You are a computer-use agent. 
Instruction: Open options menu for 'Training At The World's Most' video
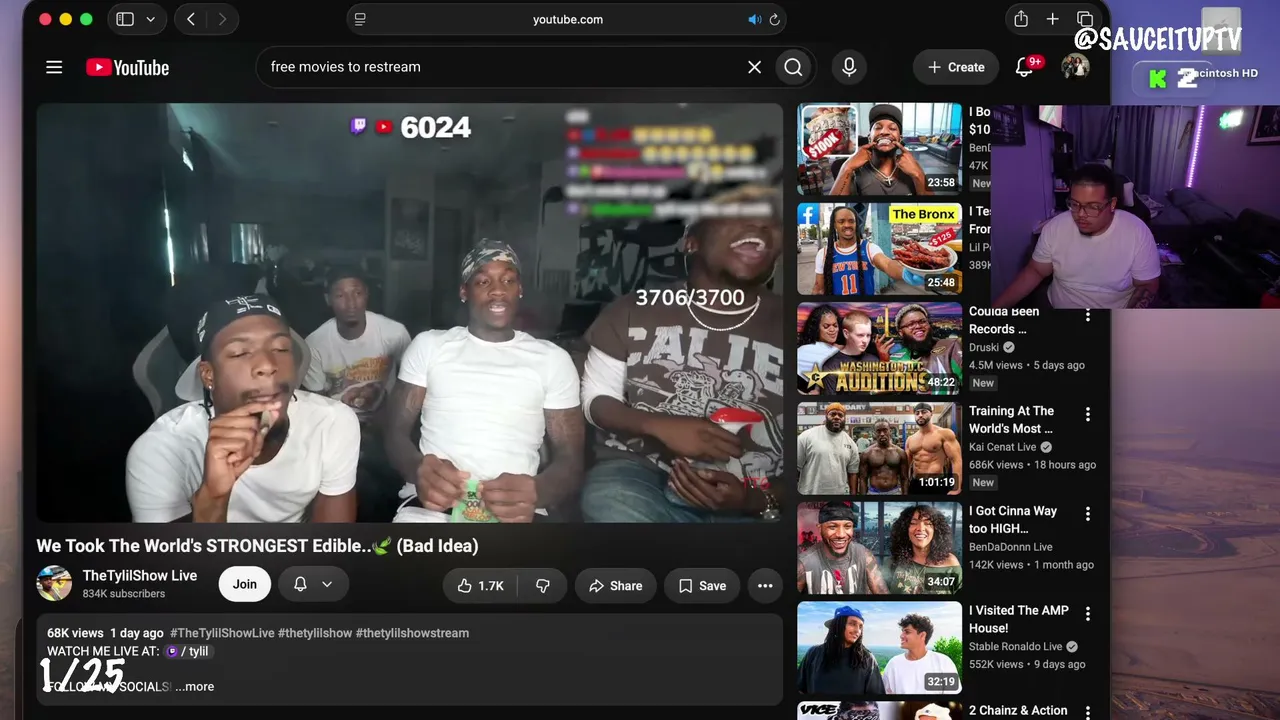coord(1088,415)
